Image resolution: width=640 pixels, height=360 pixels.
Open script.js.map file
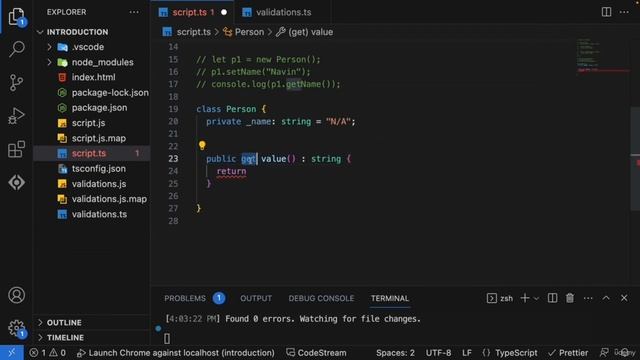click(99, 138)
